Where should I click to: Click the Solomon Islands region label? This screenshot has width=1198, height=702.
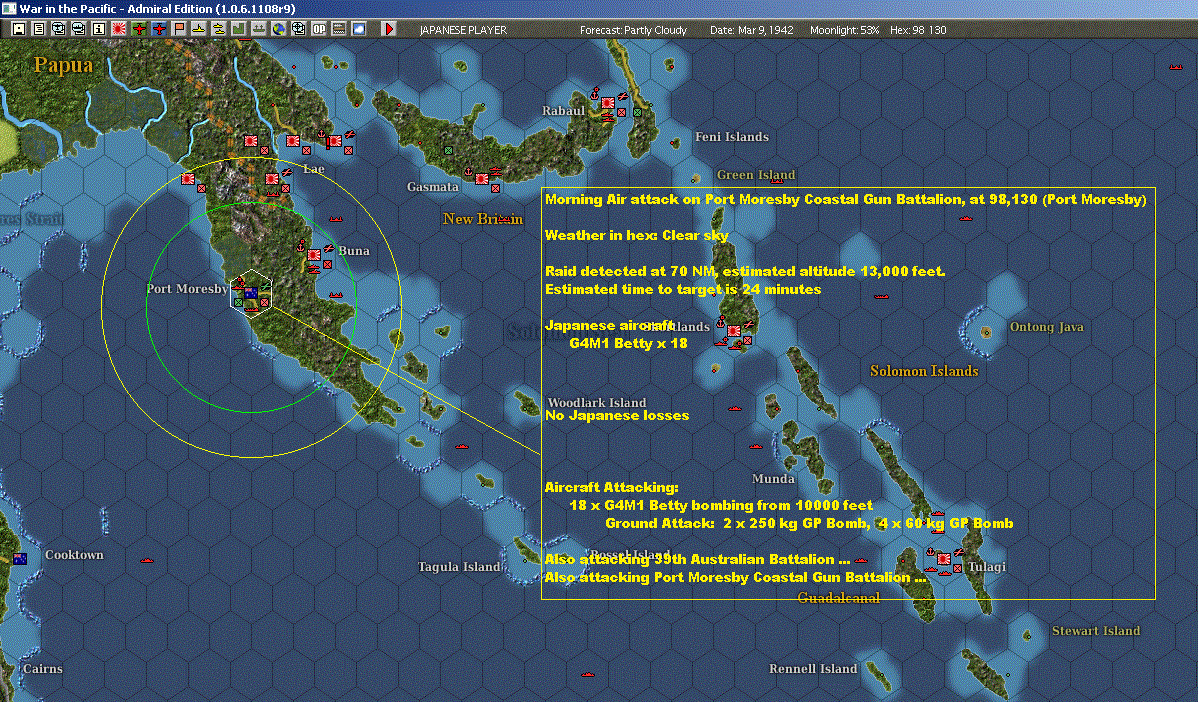tap(924, 371)
